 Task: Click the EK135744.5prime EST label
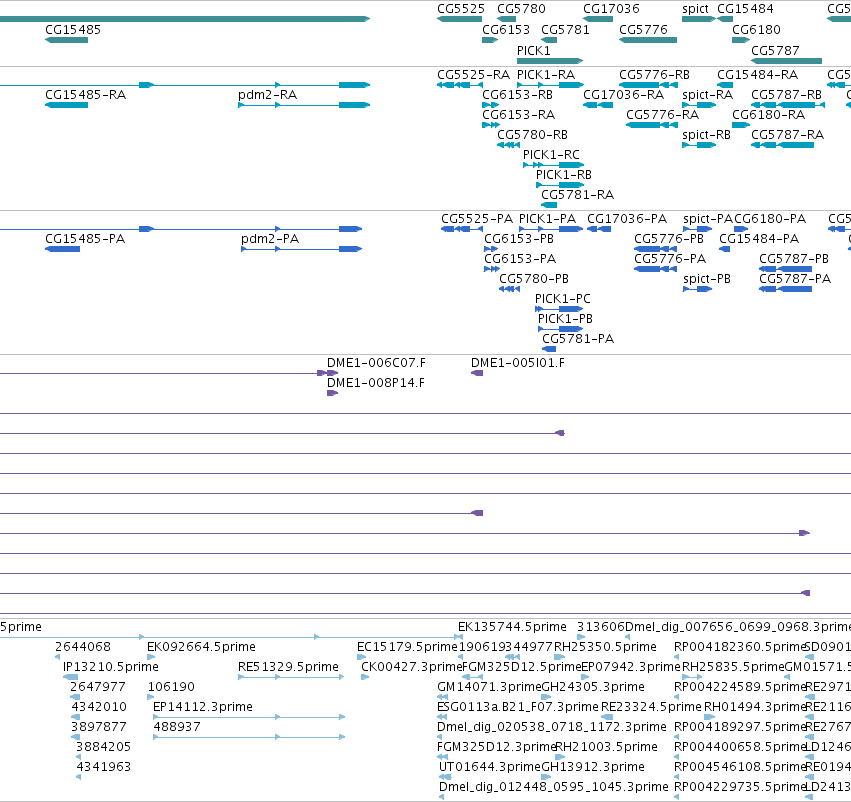[x=512, y=627]
